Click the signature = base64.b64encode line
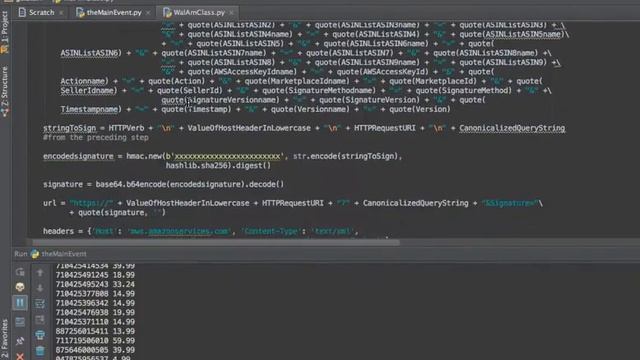 (163, 184)
